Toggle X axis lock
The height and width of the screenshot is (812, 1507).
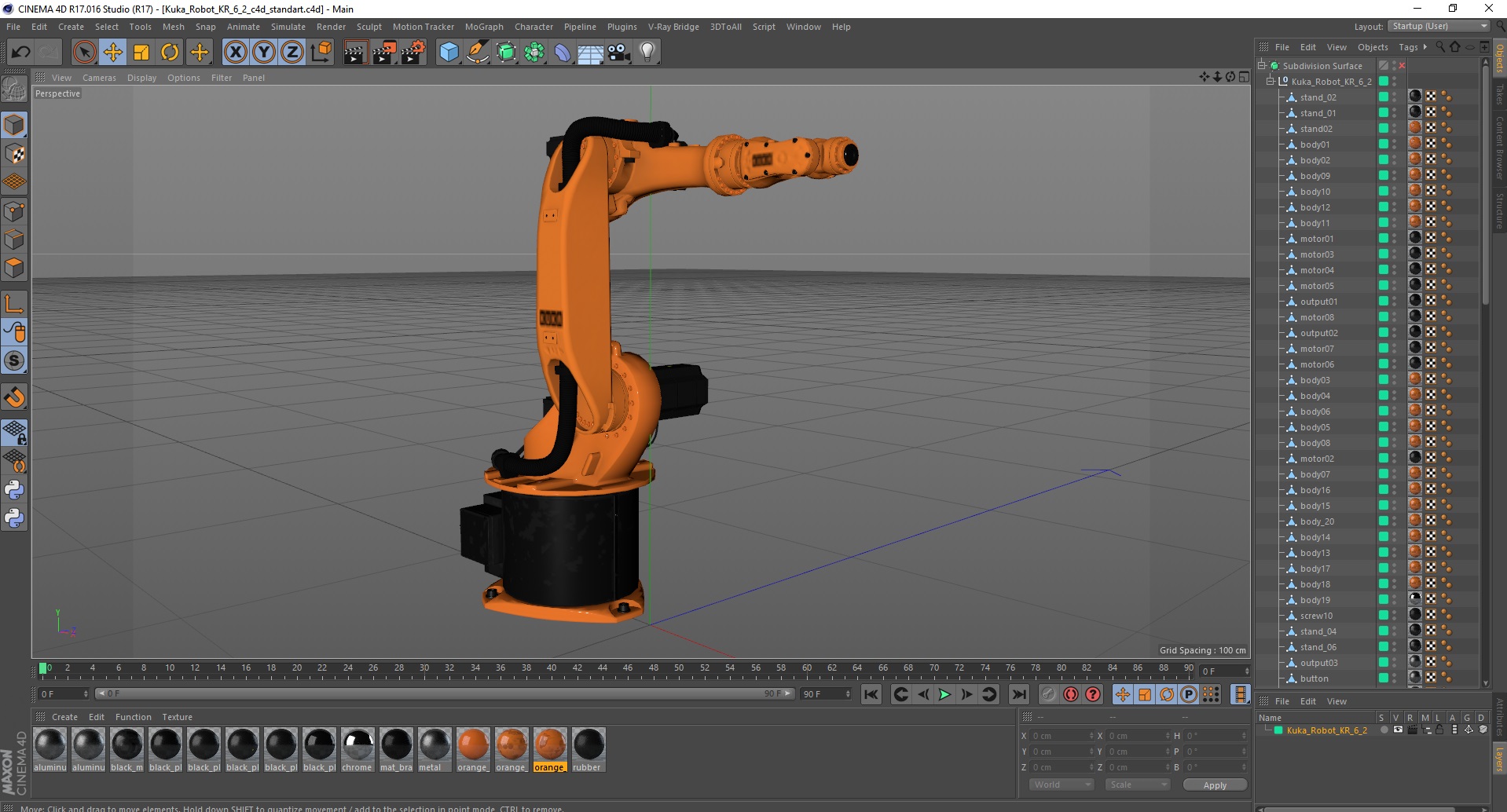pyautogui.click(x=235, y=53)
